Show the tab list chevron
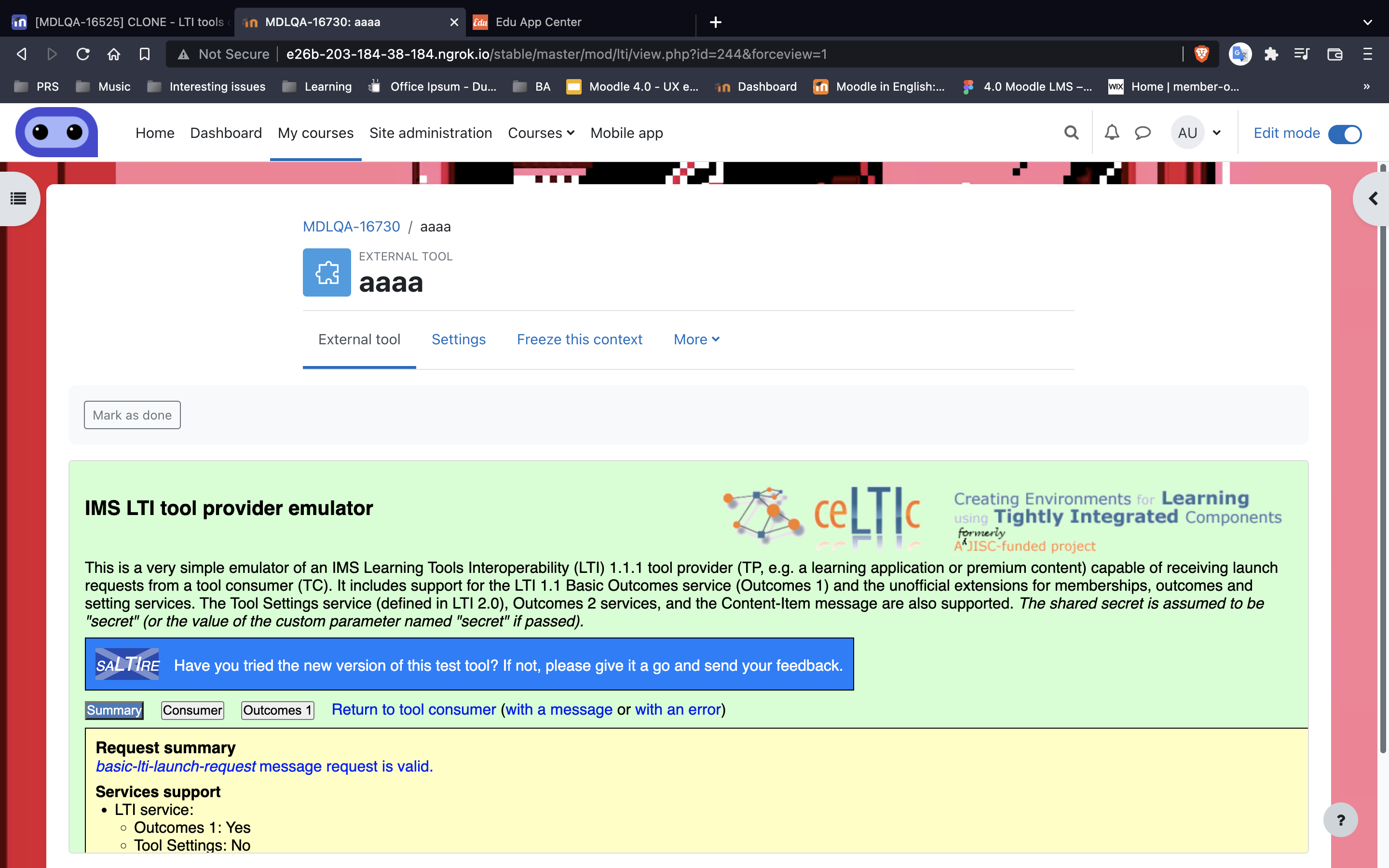Screen dimensions: 1389x868 [x=1367, y=22]
